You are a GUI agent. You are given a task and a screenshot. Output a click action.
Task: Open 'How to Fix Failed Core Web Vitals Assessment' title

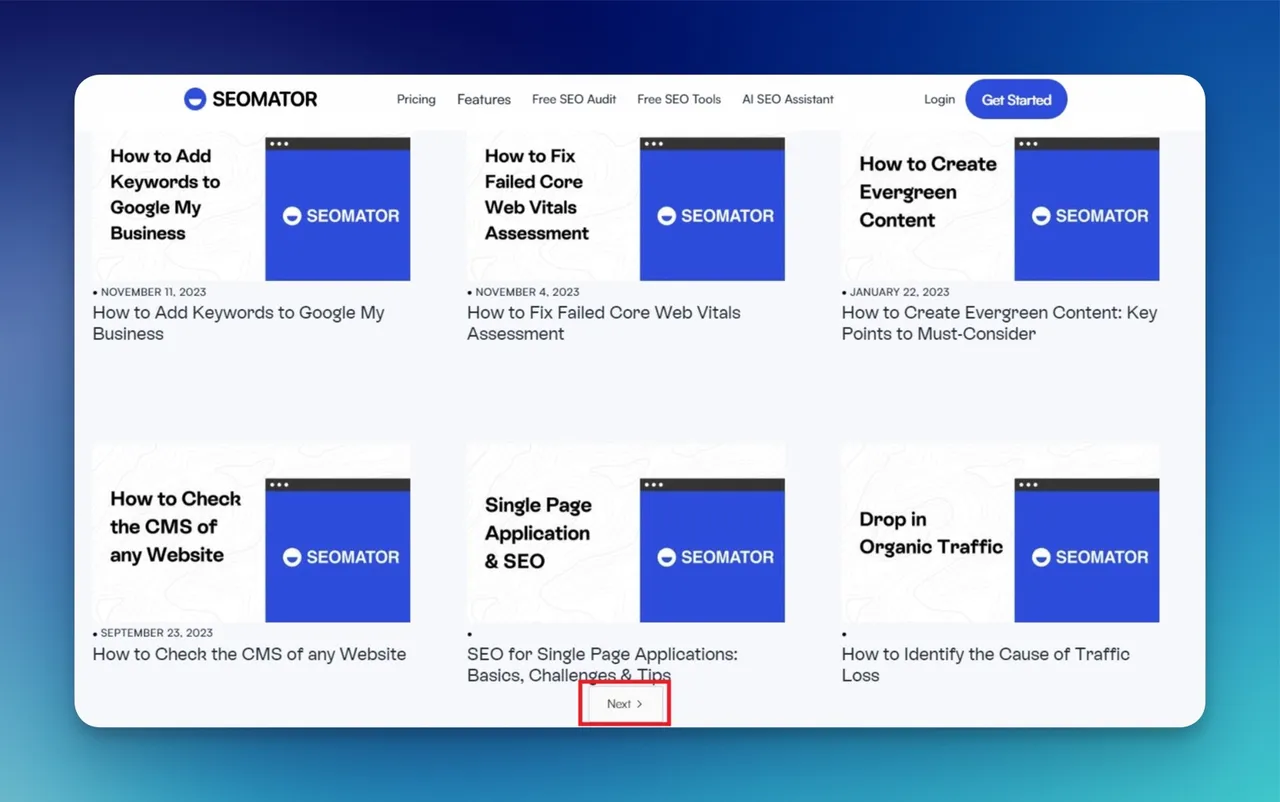[604, 323]
